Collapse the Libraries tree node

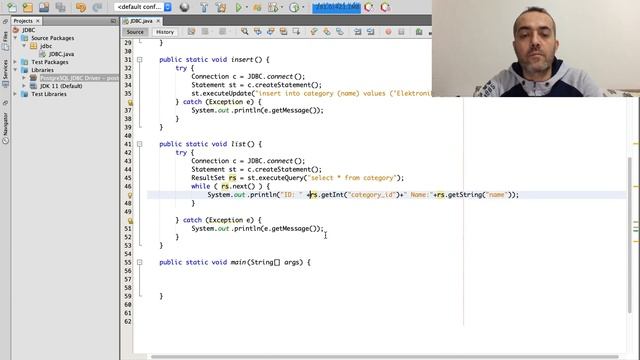pyautogui.click(x=16, y=70)
